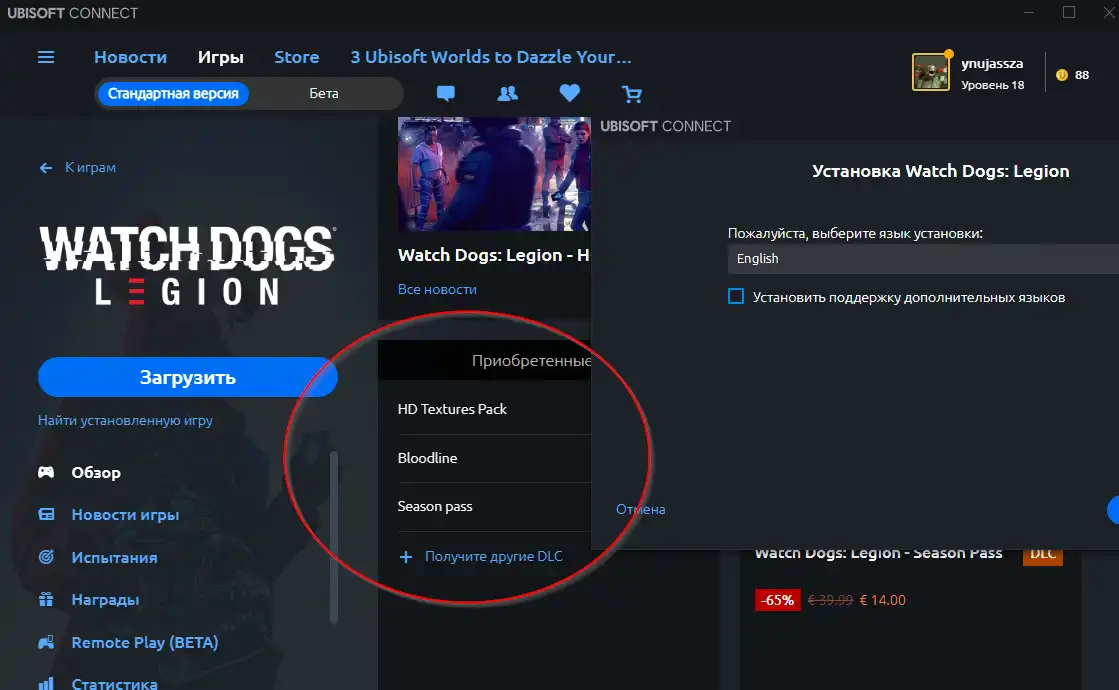Open the Новости tab
Viewport: 1119px width, 690px height.
click(x=131, y=57)
